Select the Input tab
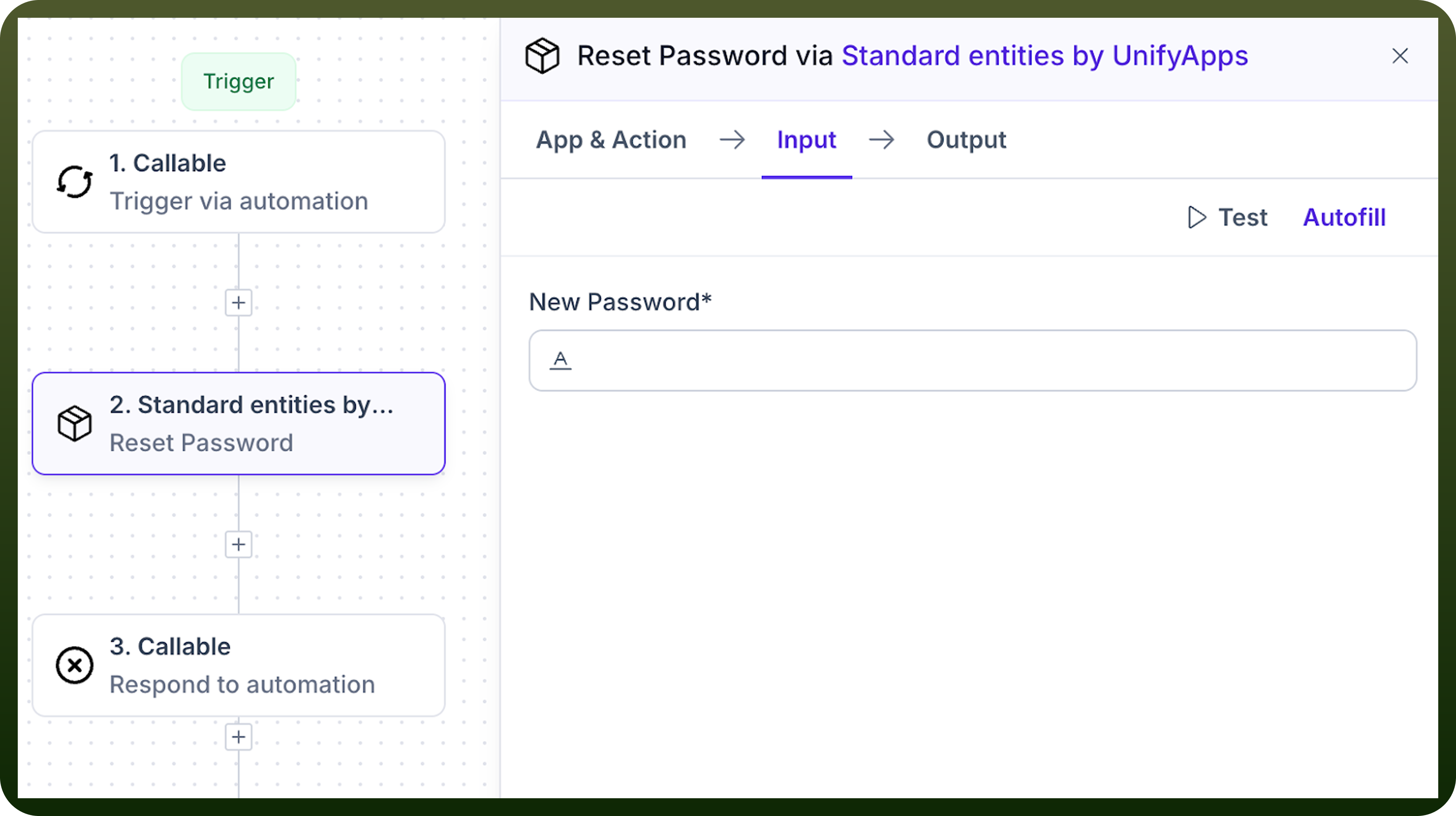1456x816 pixels. [x=807, y=139]
